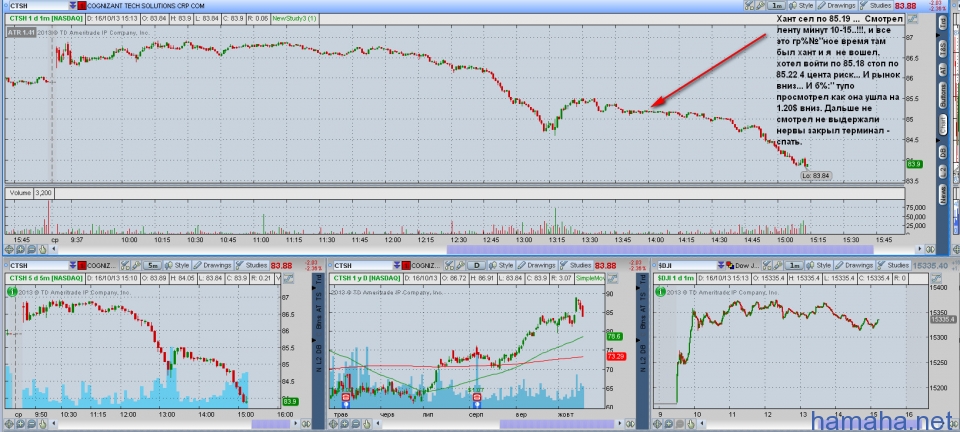This screenshot has width=960, height=432.
Task: Open the Trd side tab on main chart
Action: pyautogui.click(x=943, y=21)
